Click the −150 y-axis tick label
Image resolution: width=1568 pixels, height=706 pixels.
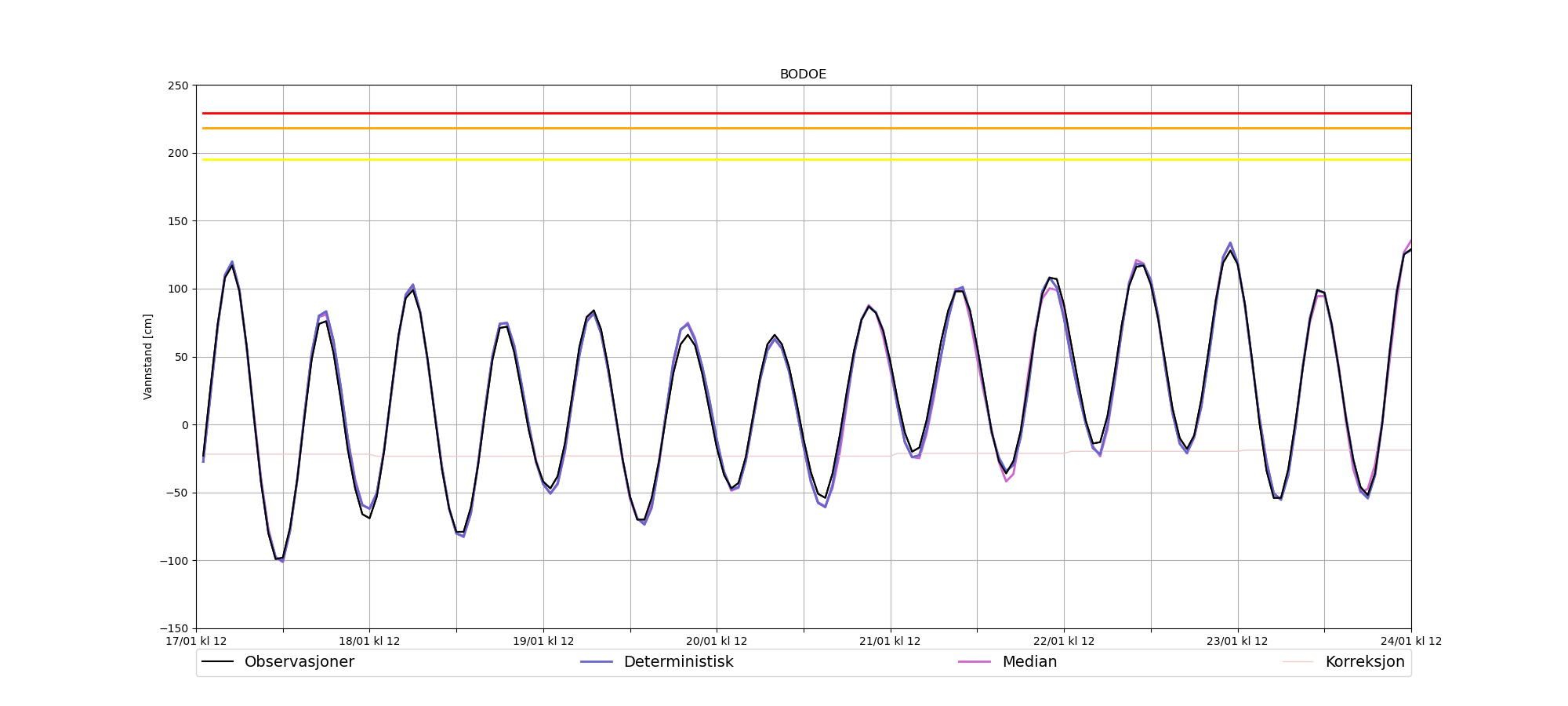tap(174, 629)
